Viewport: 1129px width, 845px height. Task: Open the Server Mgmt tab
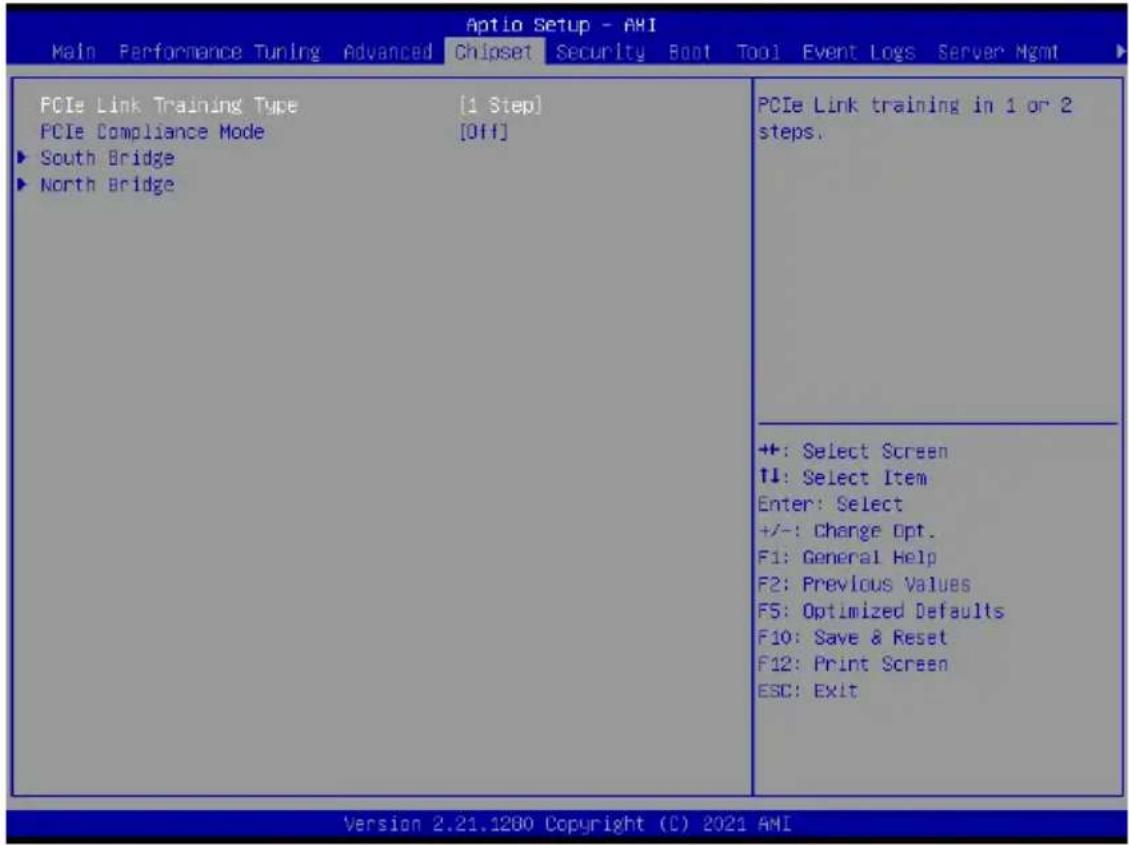(x=998, y=53)
